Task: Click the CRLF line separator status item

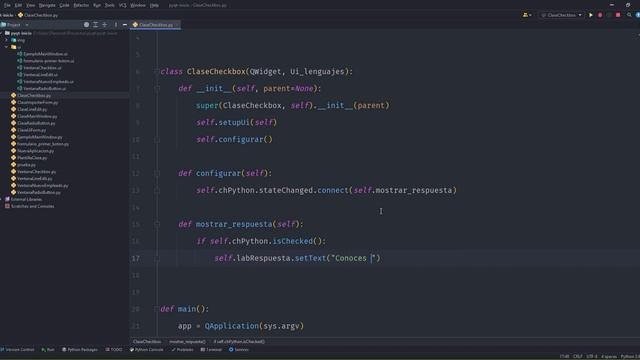Action: (x=578, y=356)
